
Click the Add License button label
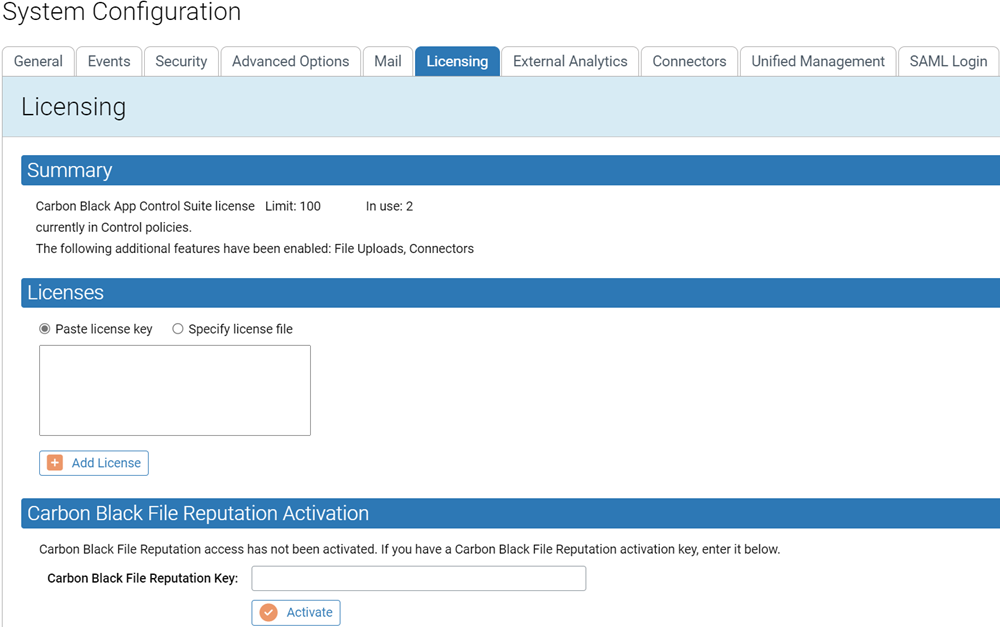pyautogui.click(x=106, y=463)
